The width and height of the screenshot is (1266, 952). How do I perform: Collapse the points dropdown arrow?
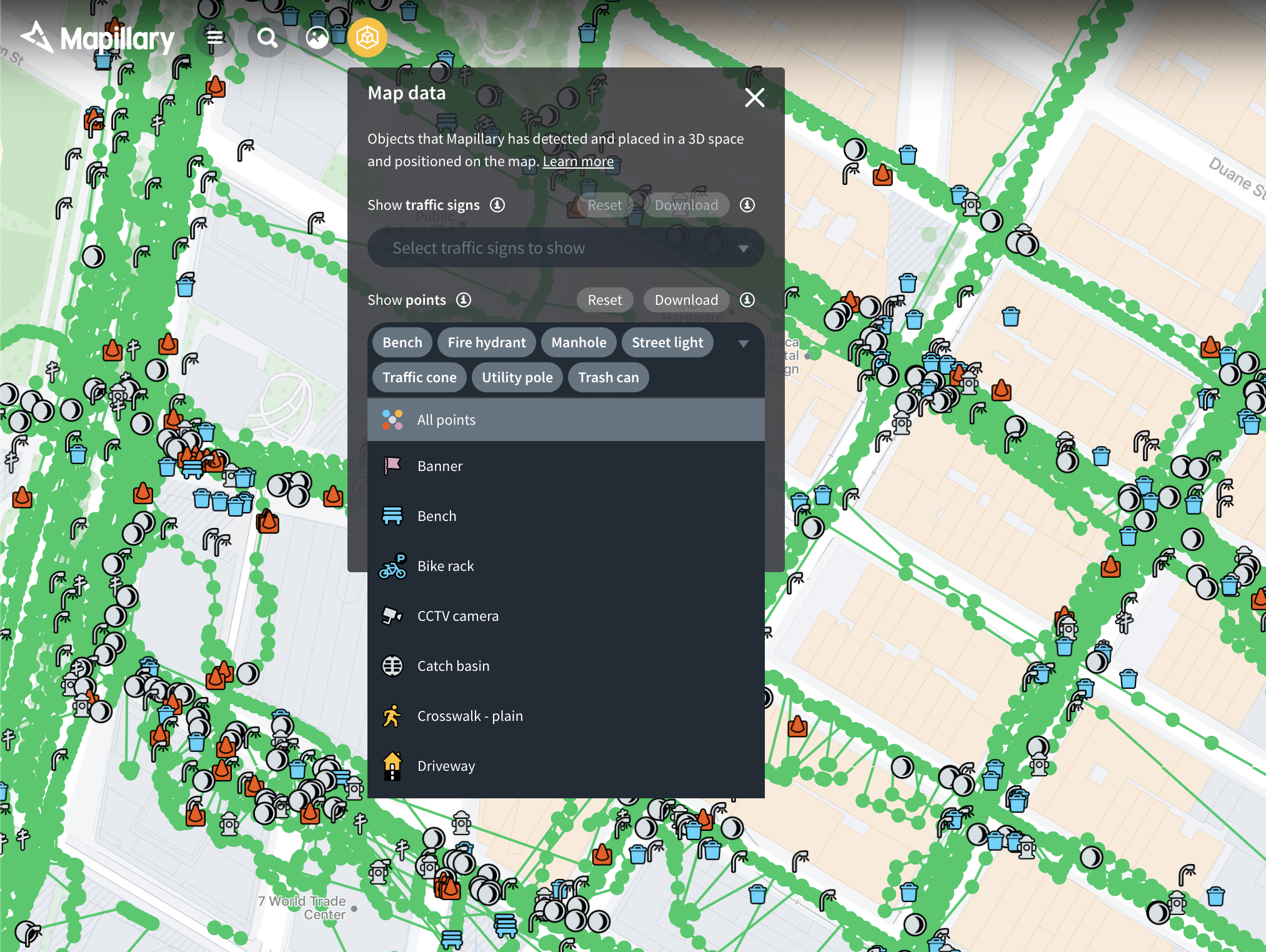(x=744, y=344)
